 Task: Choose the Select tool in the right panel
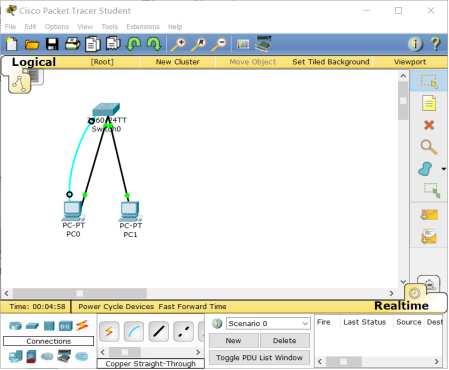pyautogui.click(x=429, y=82)
